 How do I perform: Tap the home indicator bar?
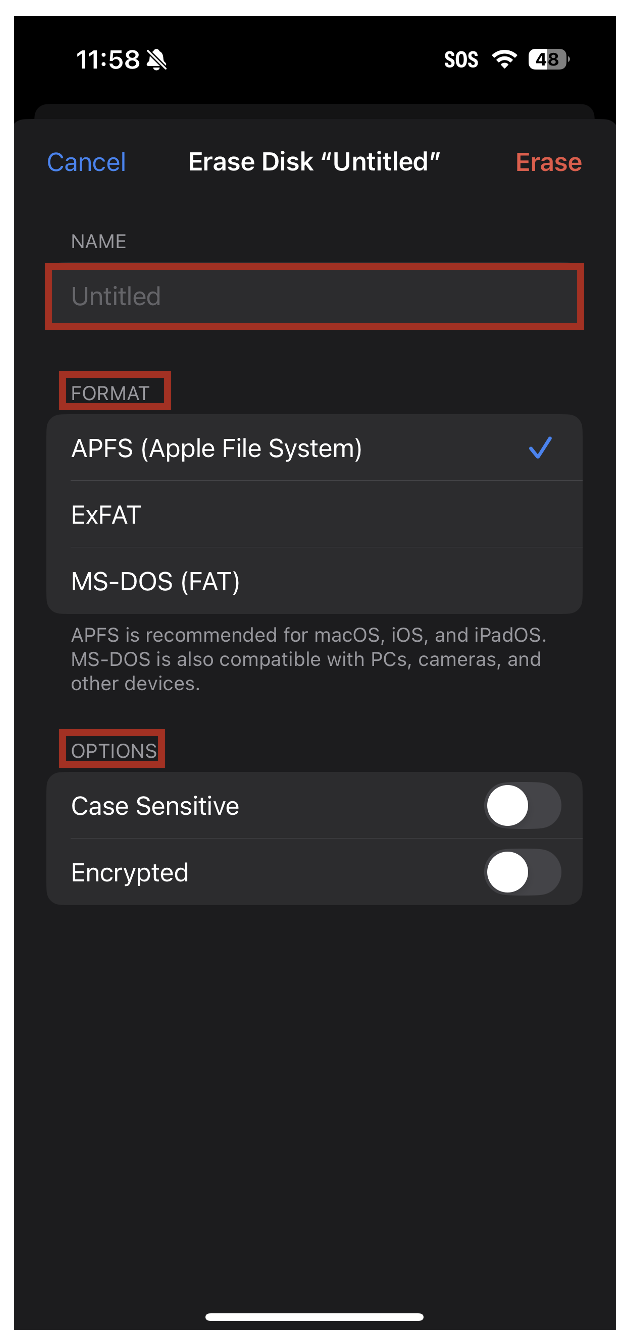tap(314, 1317)
